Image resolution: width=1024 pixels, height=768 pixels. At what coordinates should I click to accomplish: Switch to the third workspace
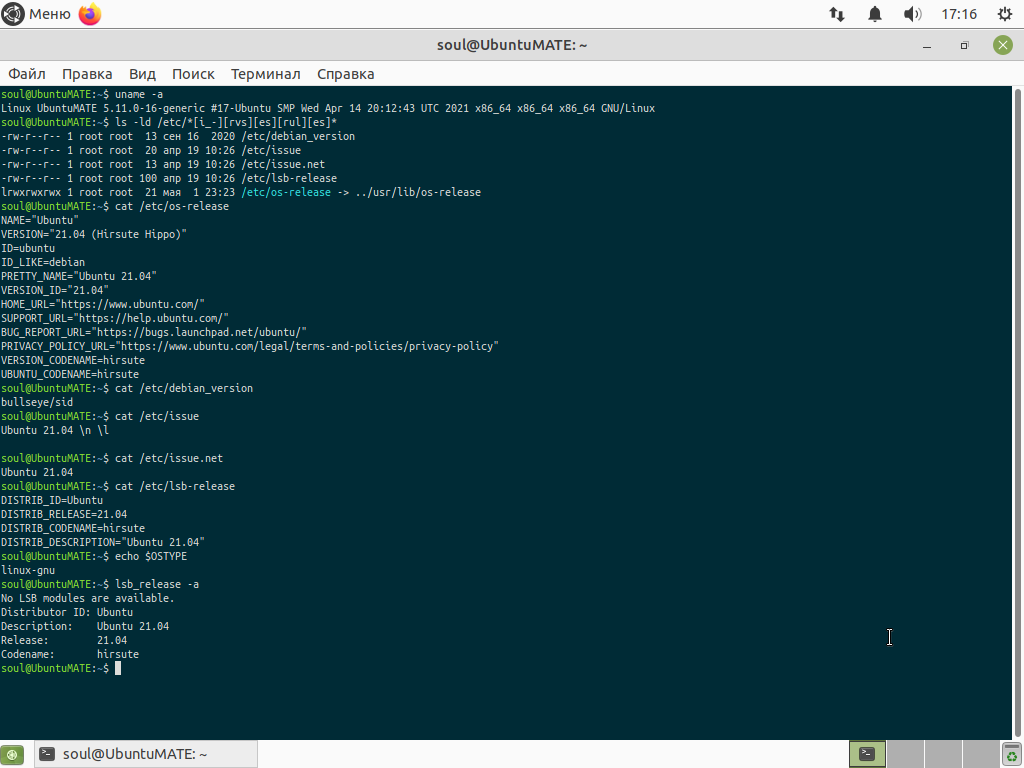click(x=943, y=754)
